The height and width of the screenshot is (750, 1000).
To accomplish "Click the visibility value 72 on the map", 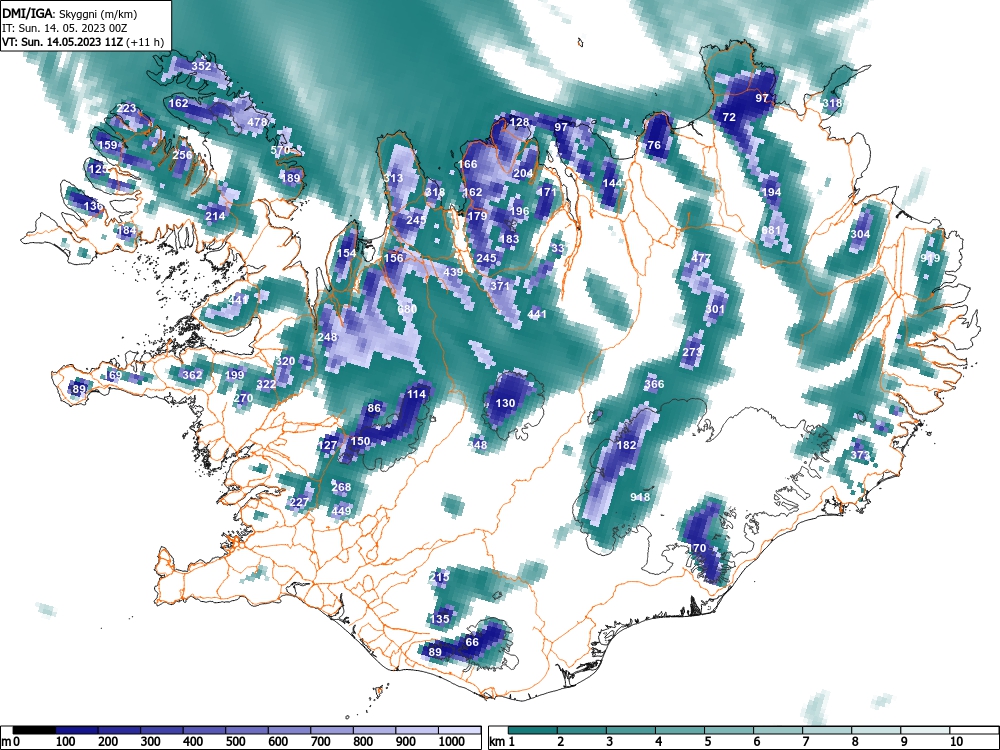I will click(x=728, y=117).
